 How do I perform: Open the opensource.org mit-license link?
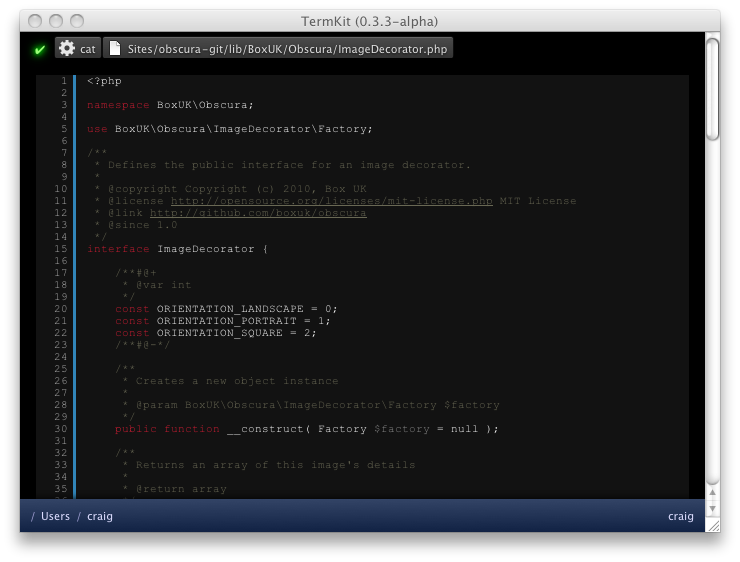click(x=331, y=201)
